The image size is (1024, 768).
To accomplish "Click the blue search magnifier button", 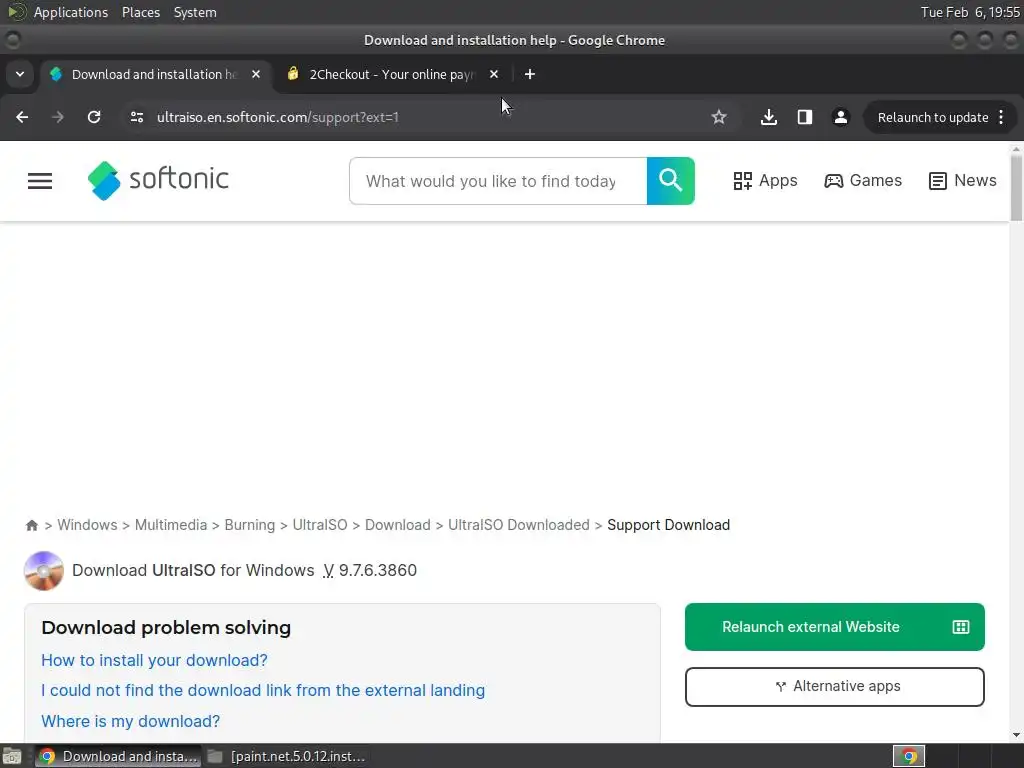I will pyautogui.click(x=671, y=181).
